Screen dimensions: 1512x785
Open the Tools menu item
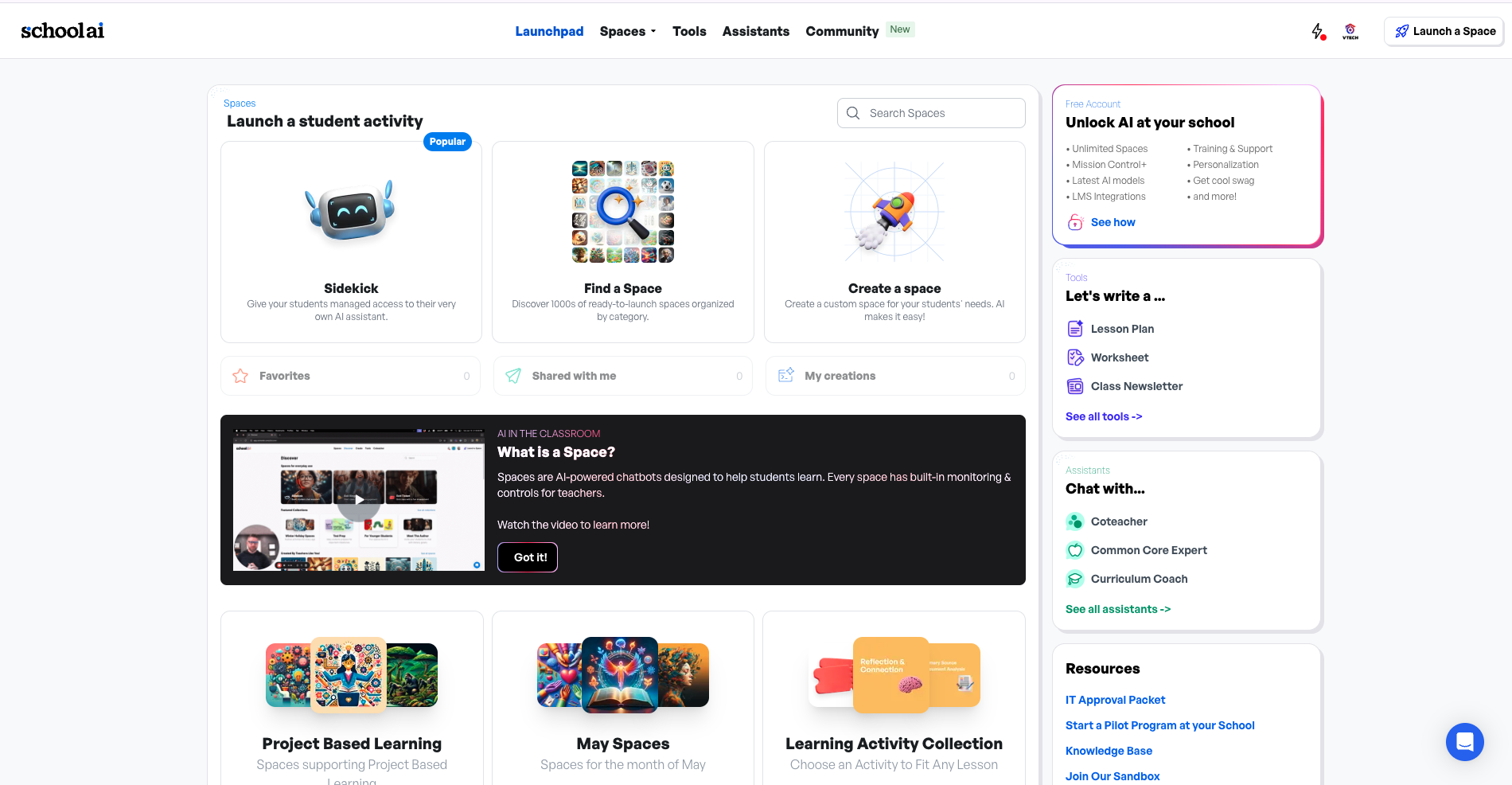(x=689, y=31)
